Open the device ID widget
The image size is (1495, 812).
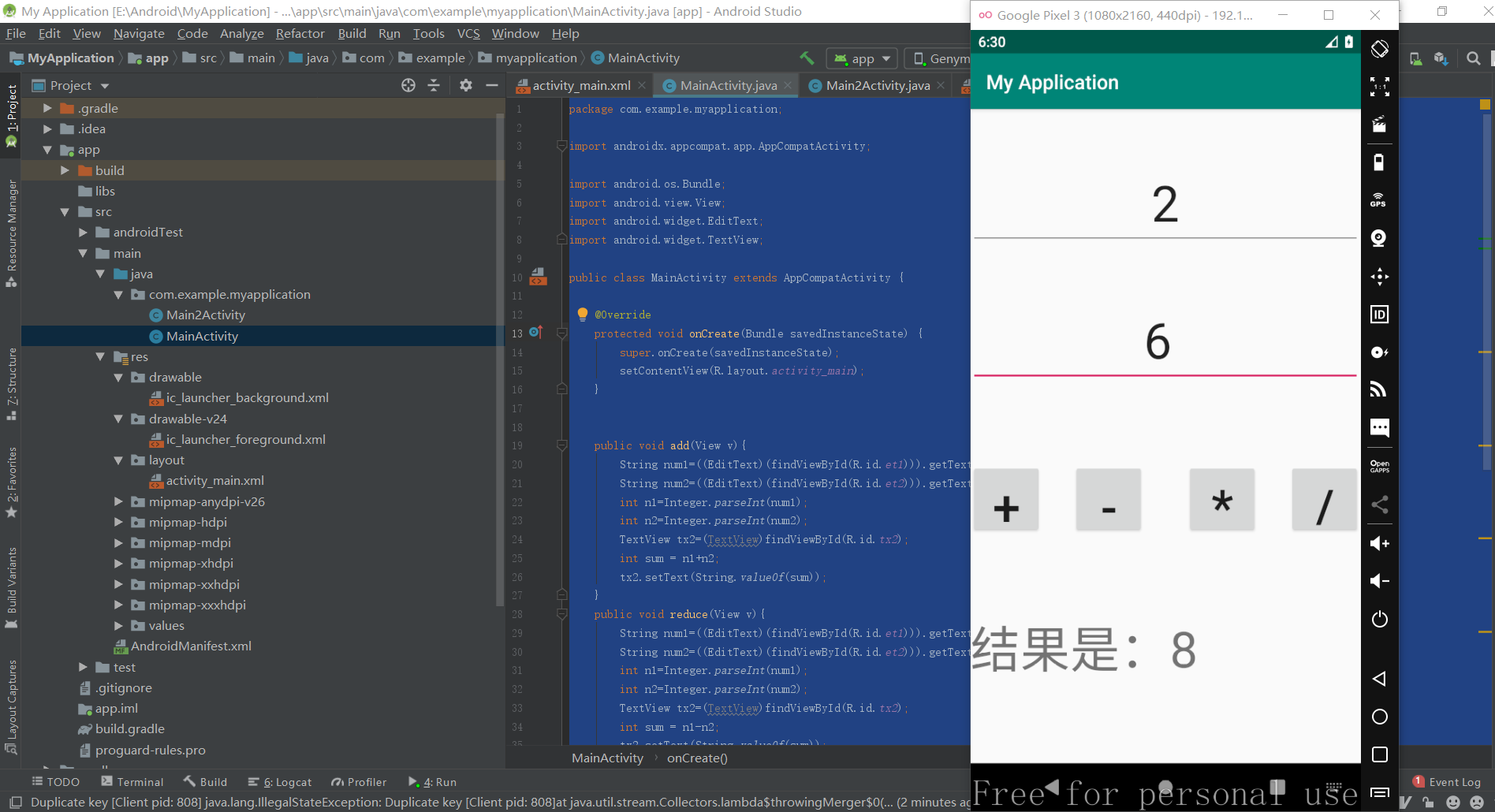pyautogui.click(x=1380, y=315)
